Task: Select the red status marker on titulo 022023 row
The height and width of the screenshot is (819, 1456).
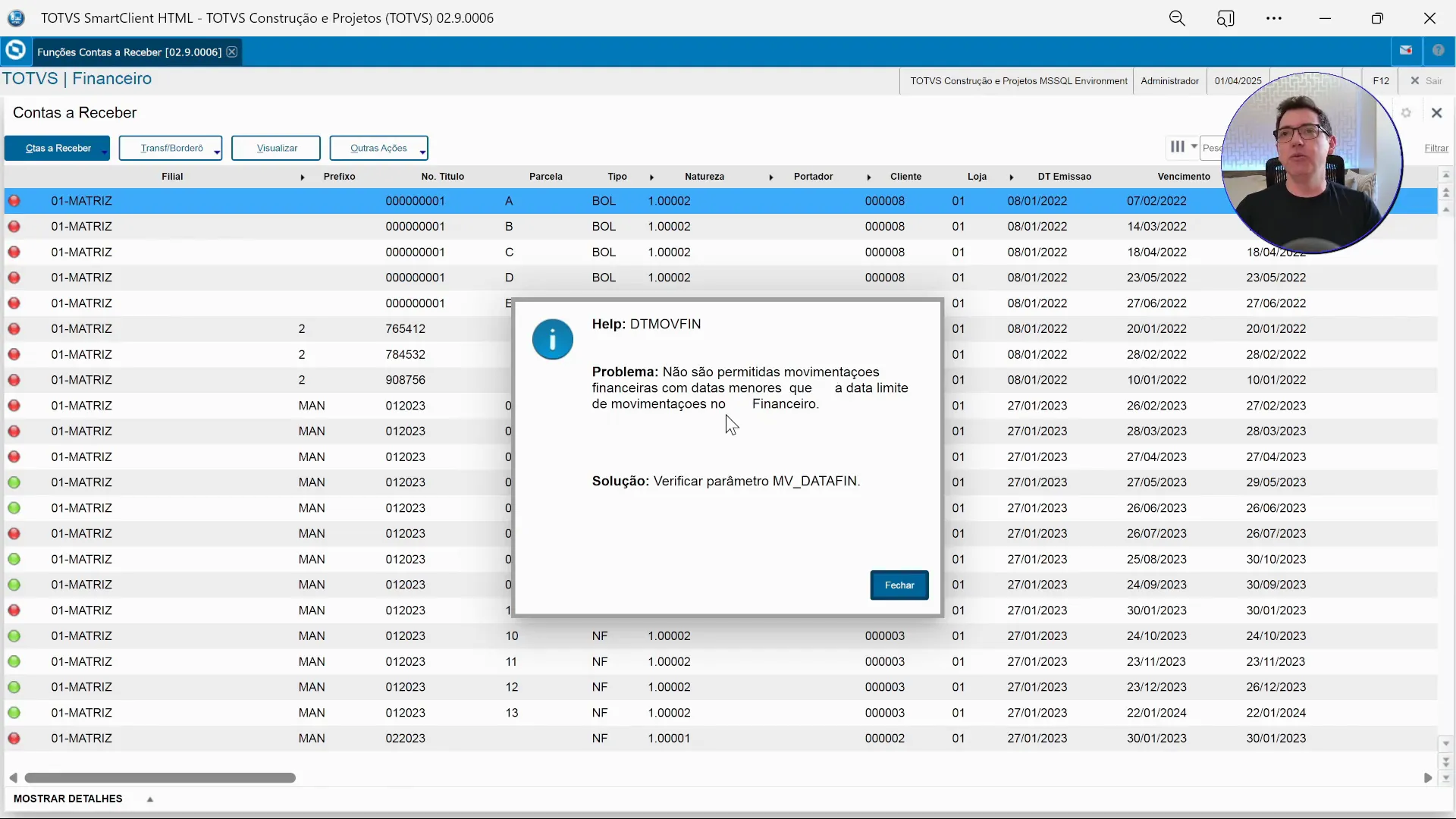Action: coord(14,739)
